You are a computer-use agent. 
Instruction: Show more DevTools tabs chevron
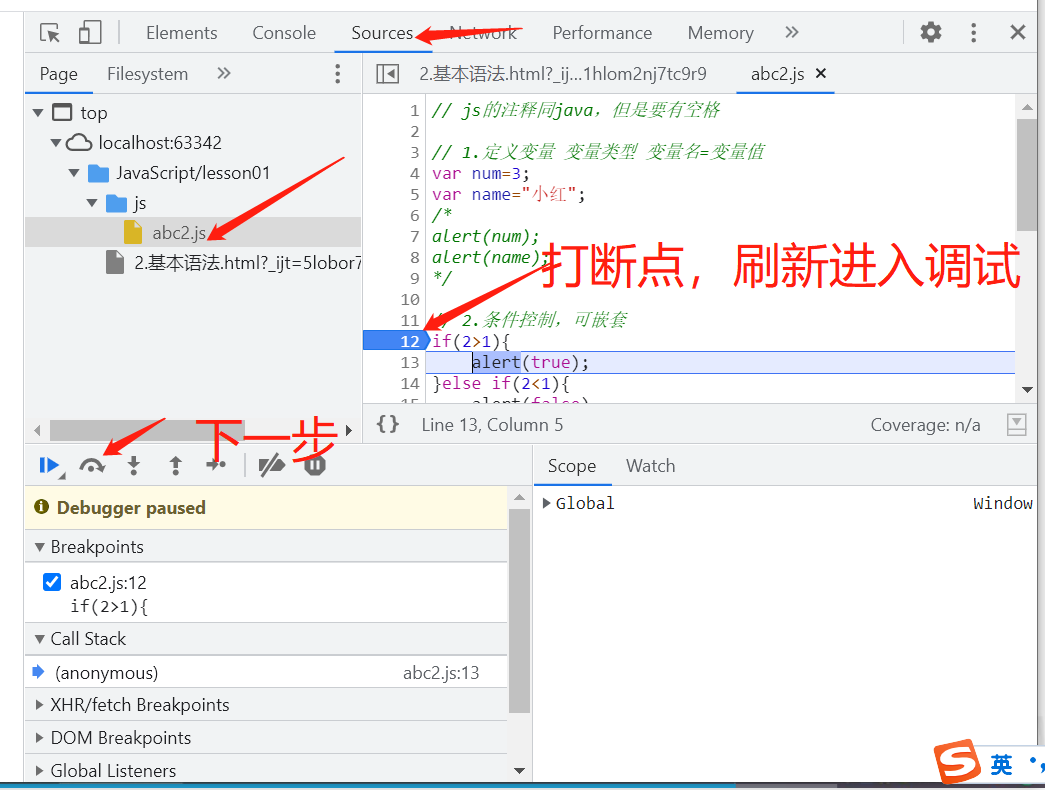(x=791, y=32)
